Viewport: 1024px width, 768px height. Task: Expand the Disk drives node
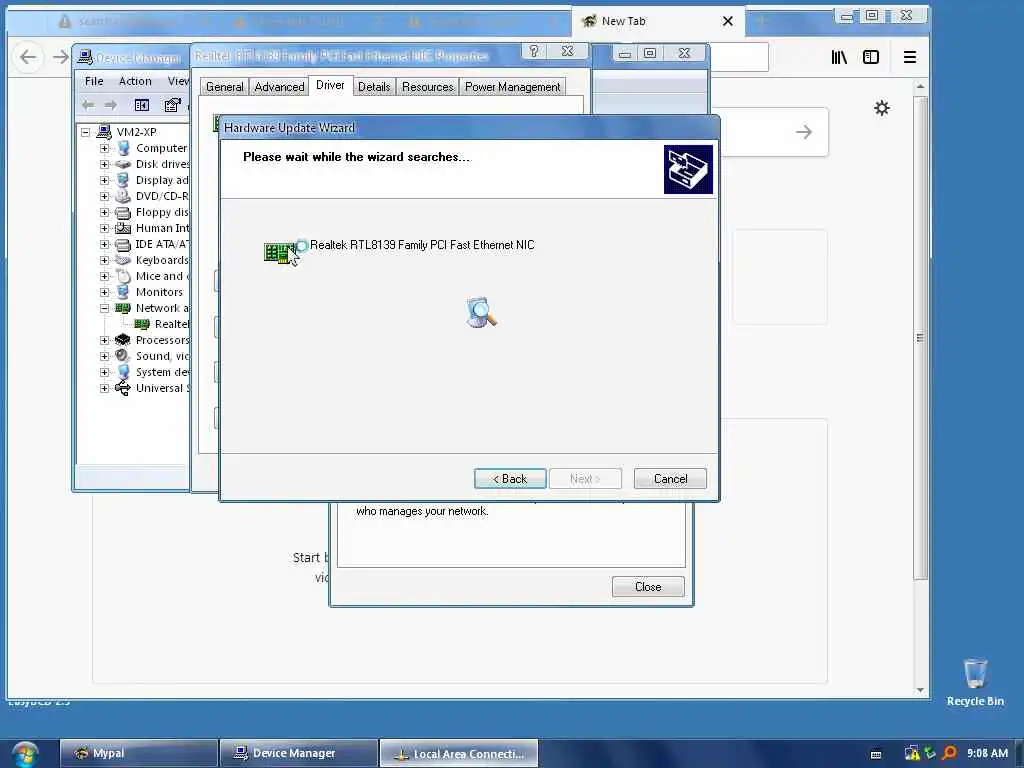(104, 164)
